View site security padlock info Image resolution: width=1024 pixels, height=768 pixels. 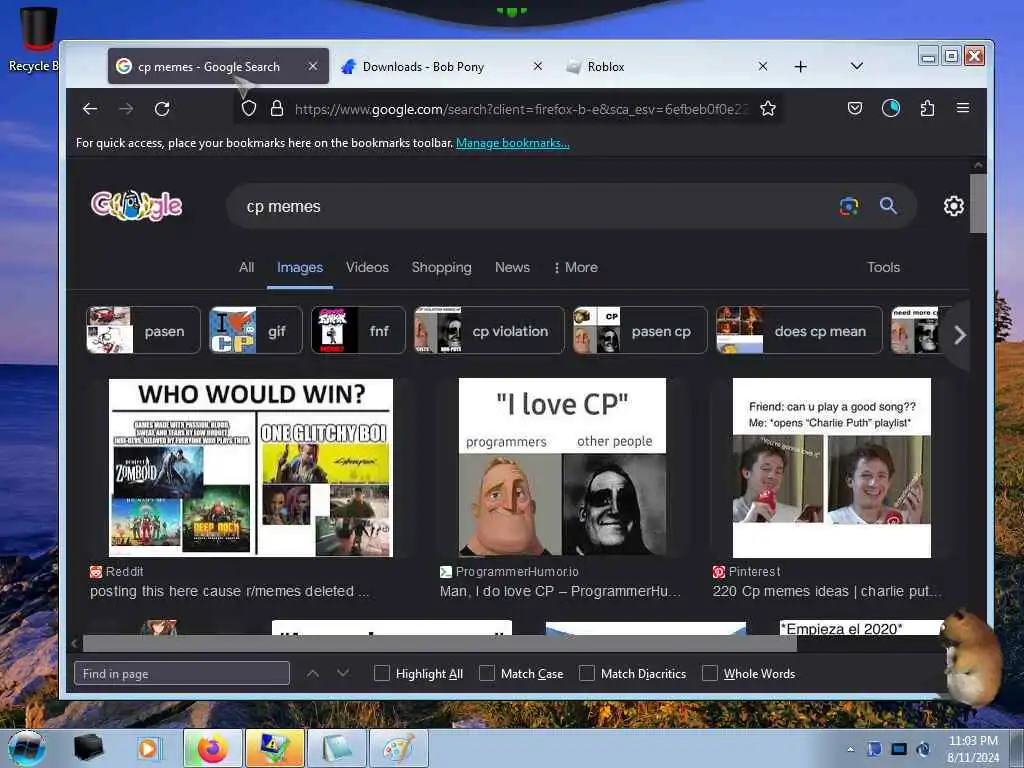coord(277,108)
